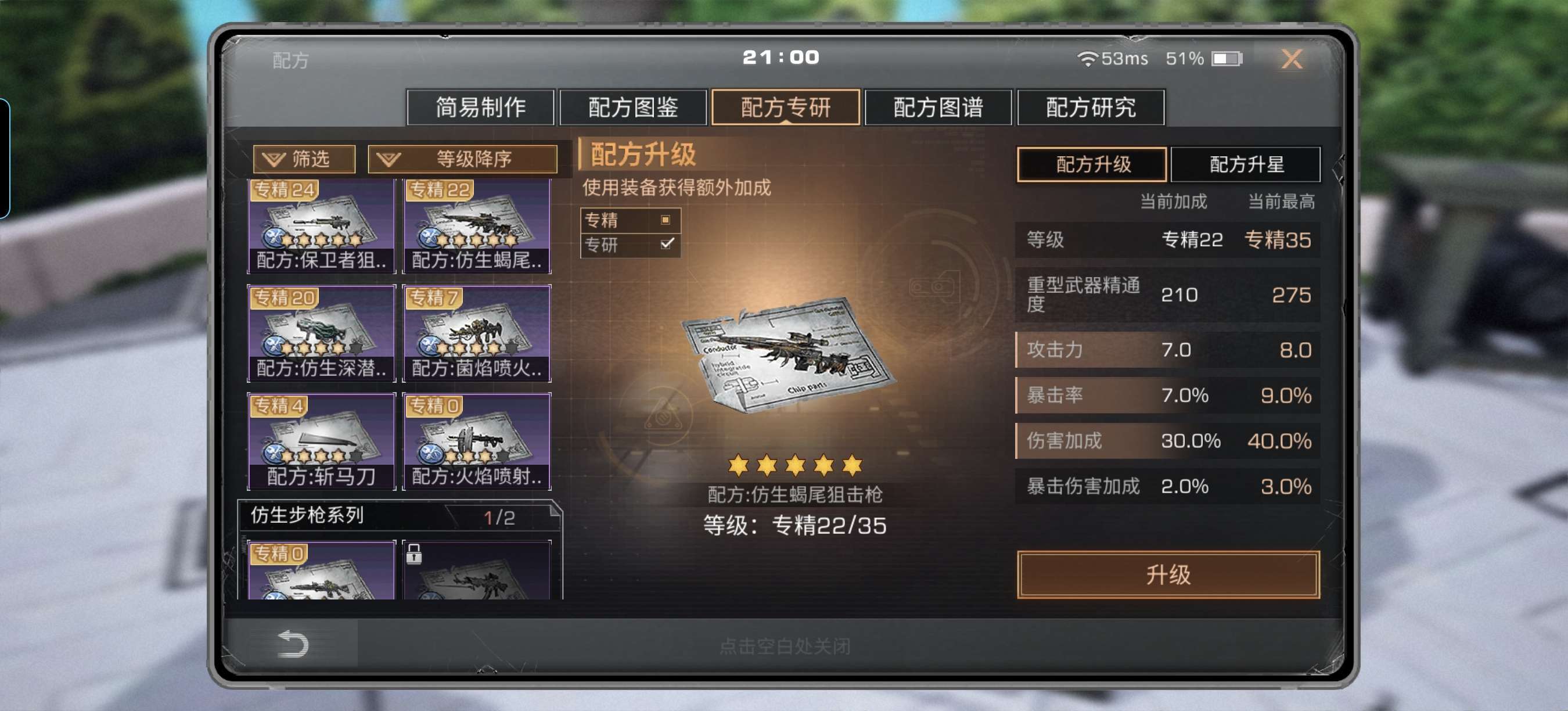Pick the 菌焰喷火 recipe blueprint icon
The width and height of the screenshot is (1568, 711).
[x=477, y=333]
